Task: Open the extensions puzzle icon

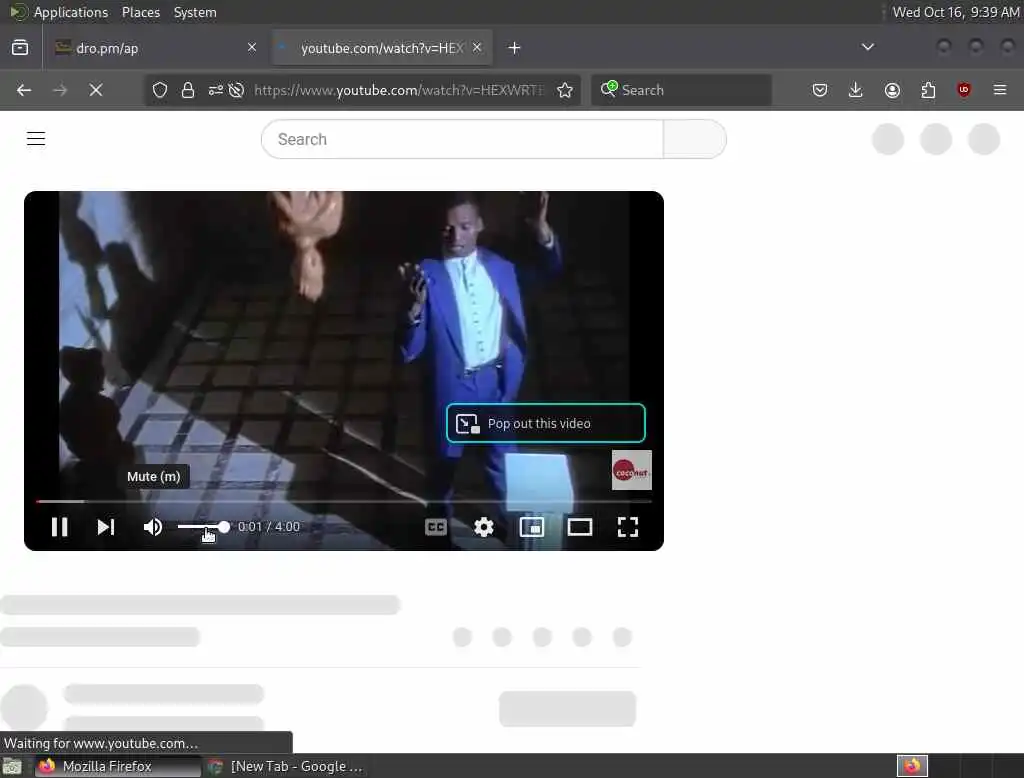Action: [928, 89]
